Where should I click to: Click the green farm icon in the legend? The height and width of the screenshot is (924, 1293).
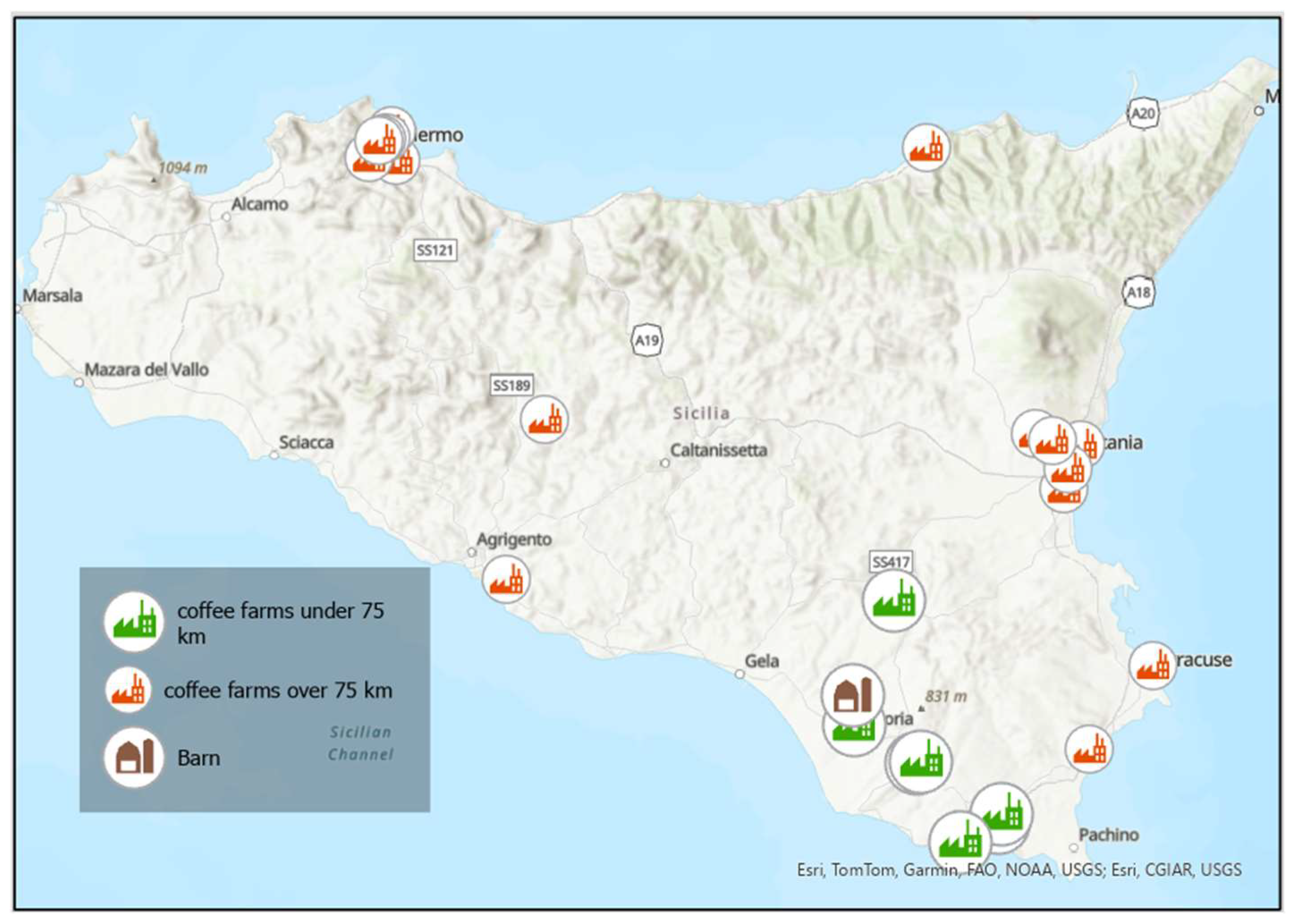click(134, 621)
